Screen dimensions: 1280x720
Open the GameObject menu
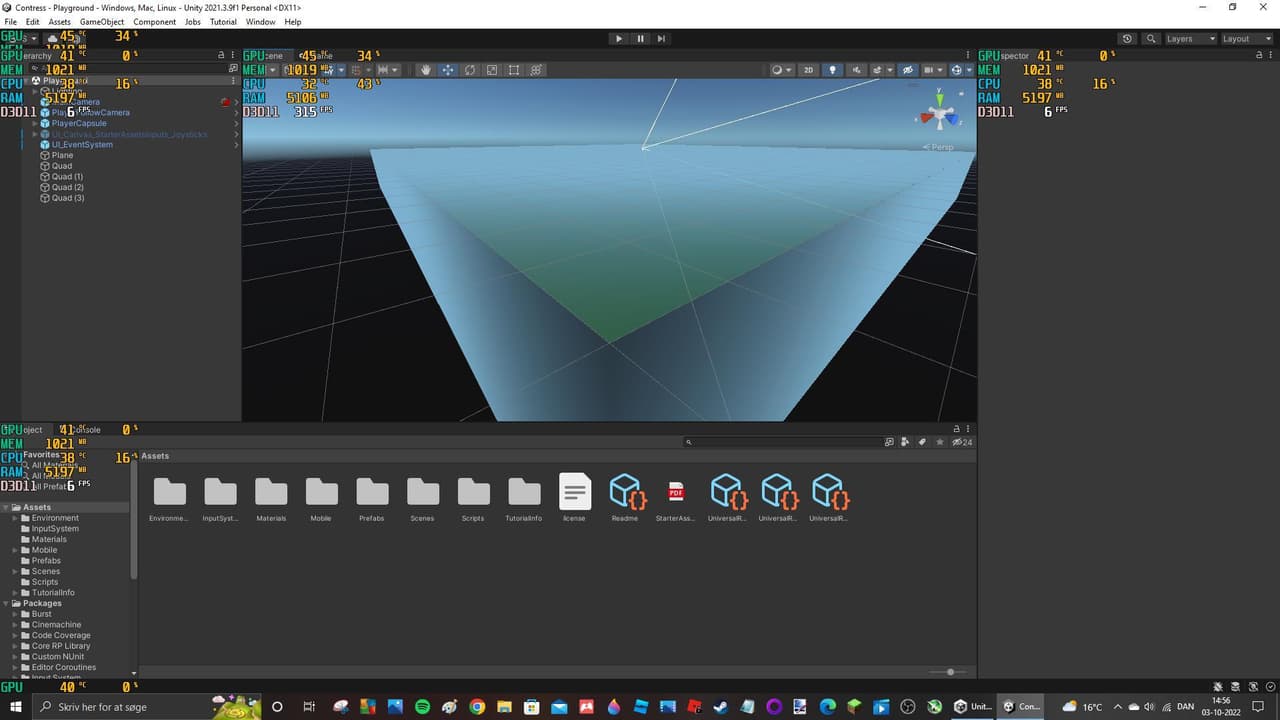point(102,21)
